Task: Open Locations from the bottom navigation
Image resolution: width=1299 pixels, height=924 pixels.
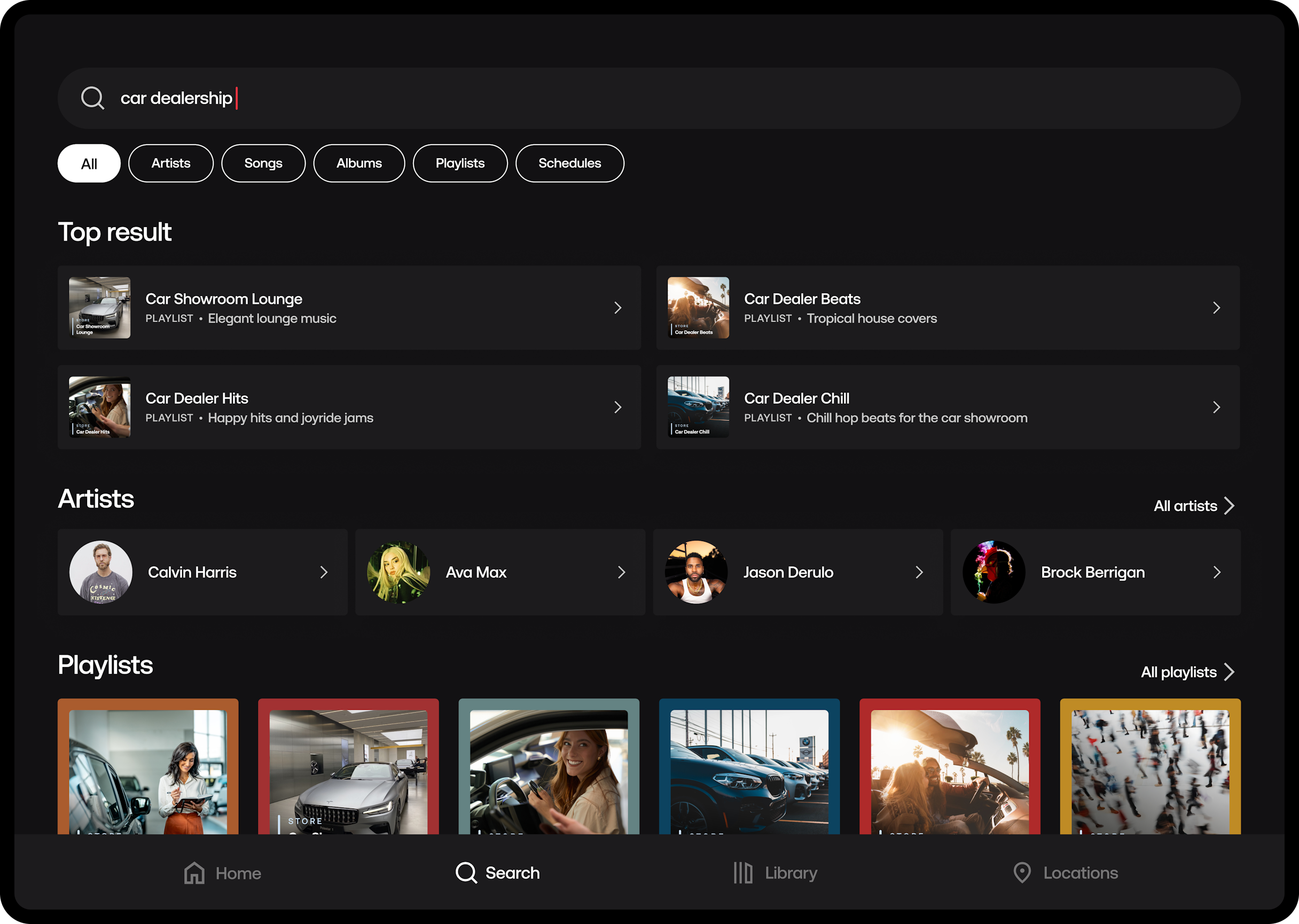Action: click(x=1065, y=872)
